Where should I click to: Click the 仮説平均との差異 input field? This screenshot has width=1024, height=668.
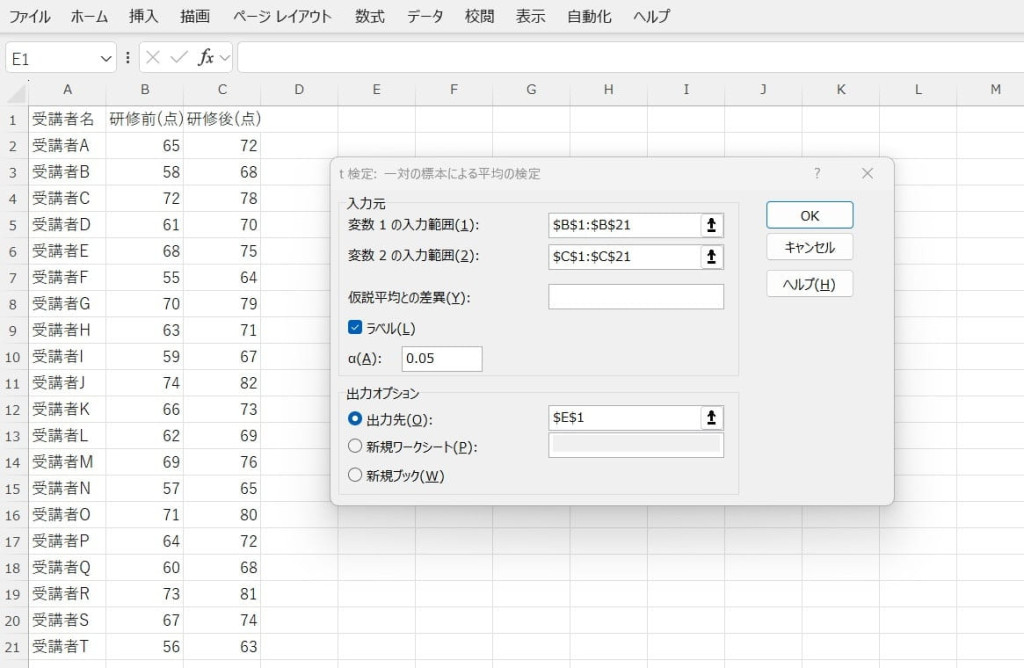(x=635, y=297)
